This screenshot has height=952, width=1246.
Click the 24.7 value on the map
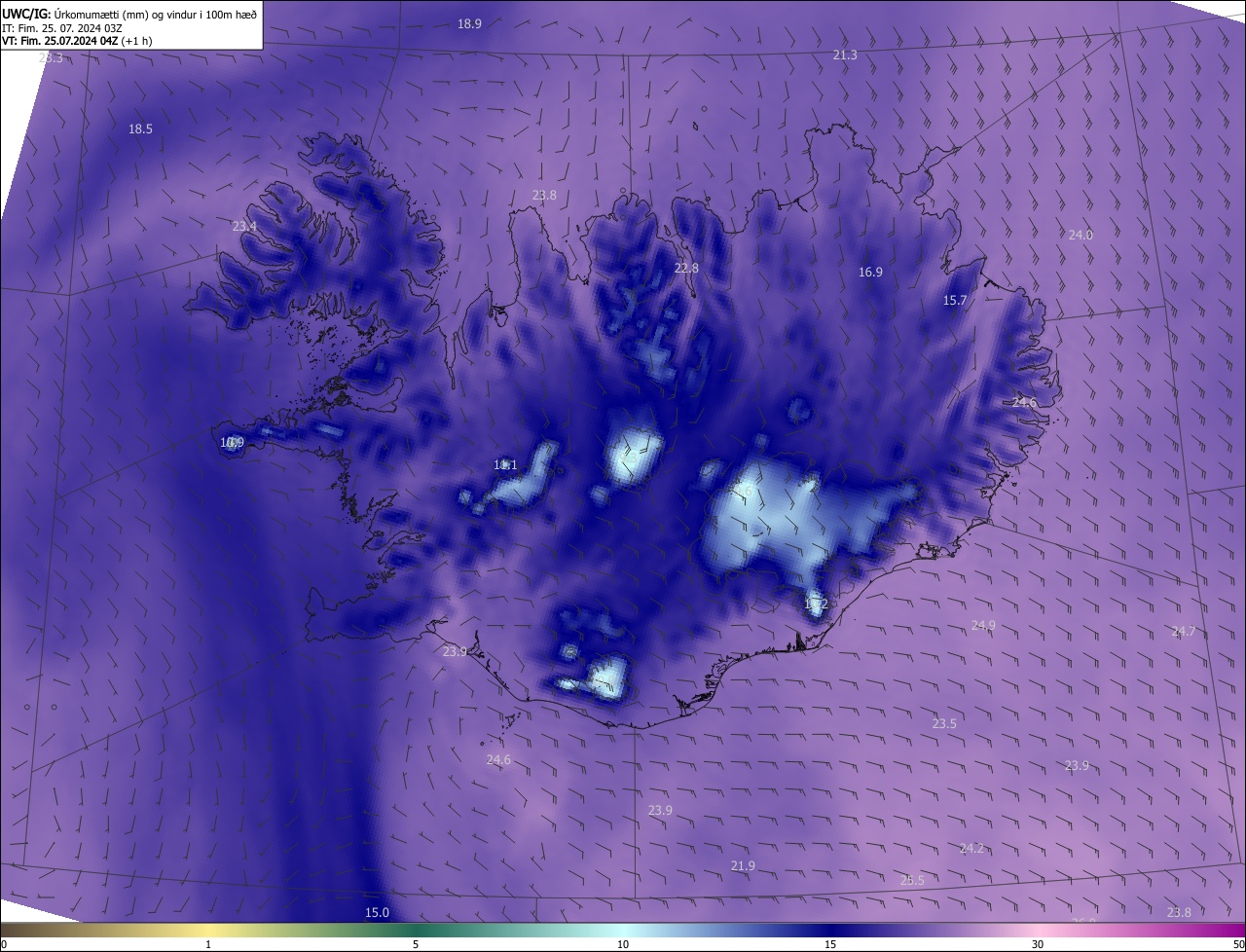(x=1183, y=632)
